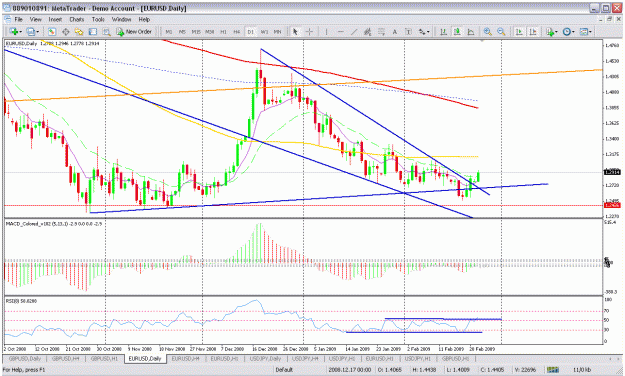Switch to the EURUSD,H4 chart tab
The width and height of the screenshot is (625, 376).
pos(185,358)
